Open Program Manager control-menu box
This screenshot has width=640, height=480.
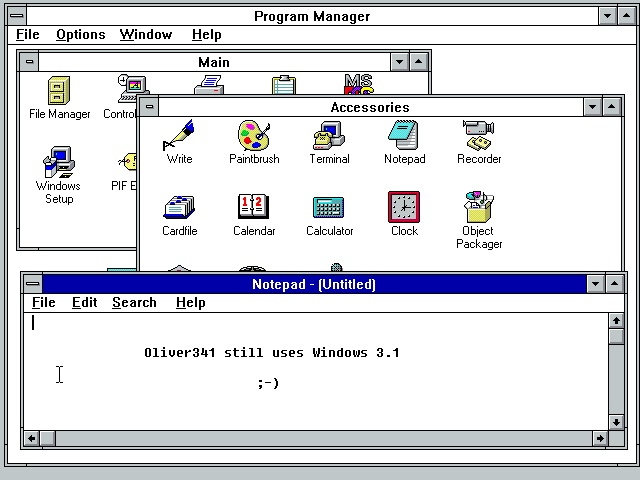point(17,16)
